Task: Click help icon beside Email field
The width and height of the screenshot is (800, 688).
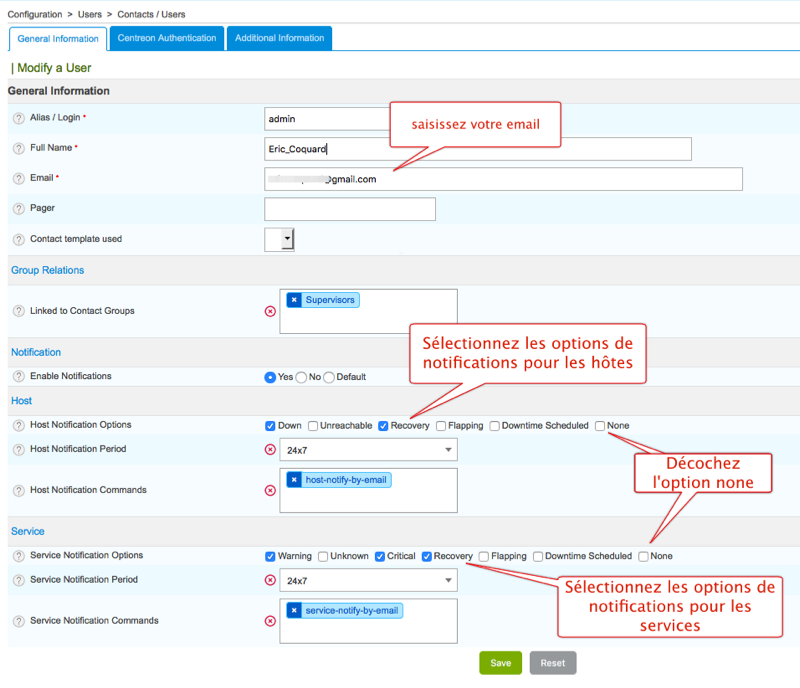Action: [x=19, y=178]
